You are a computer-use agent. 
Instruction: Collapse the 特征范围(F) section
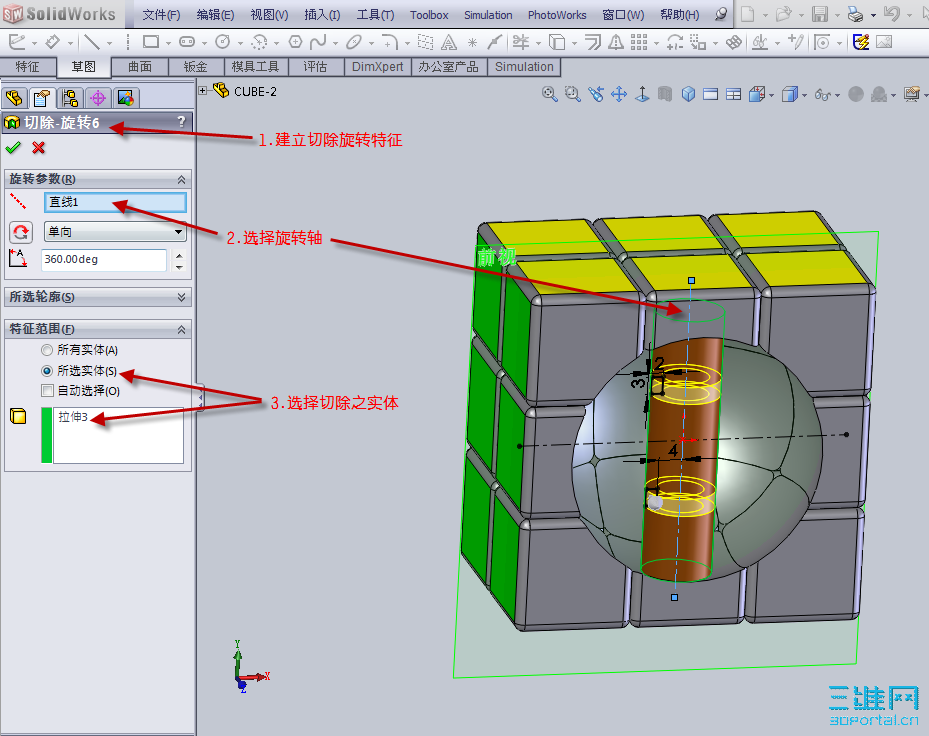[181, 329]
